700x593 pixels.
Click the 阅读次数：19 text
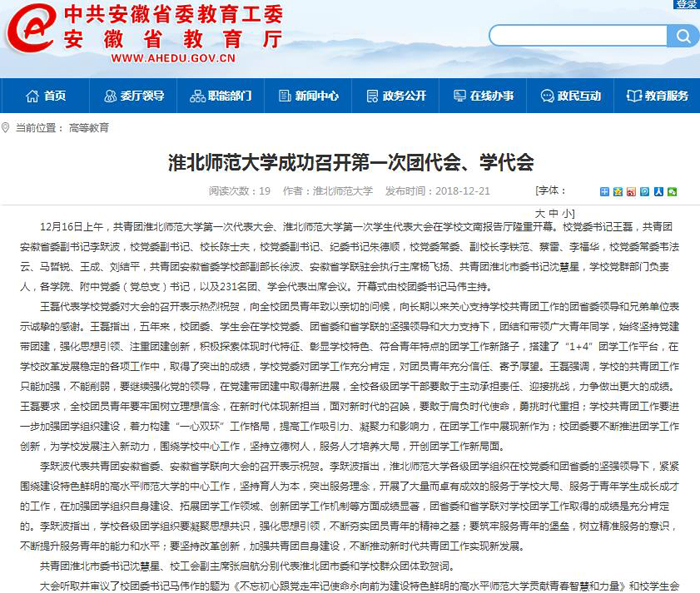coord(239,191)
